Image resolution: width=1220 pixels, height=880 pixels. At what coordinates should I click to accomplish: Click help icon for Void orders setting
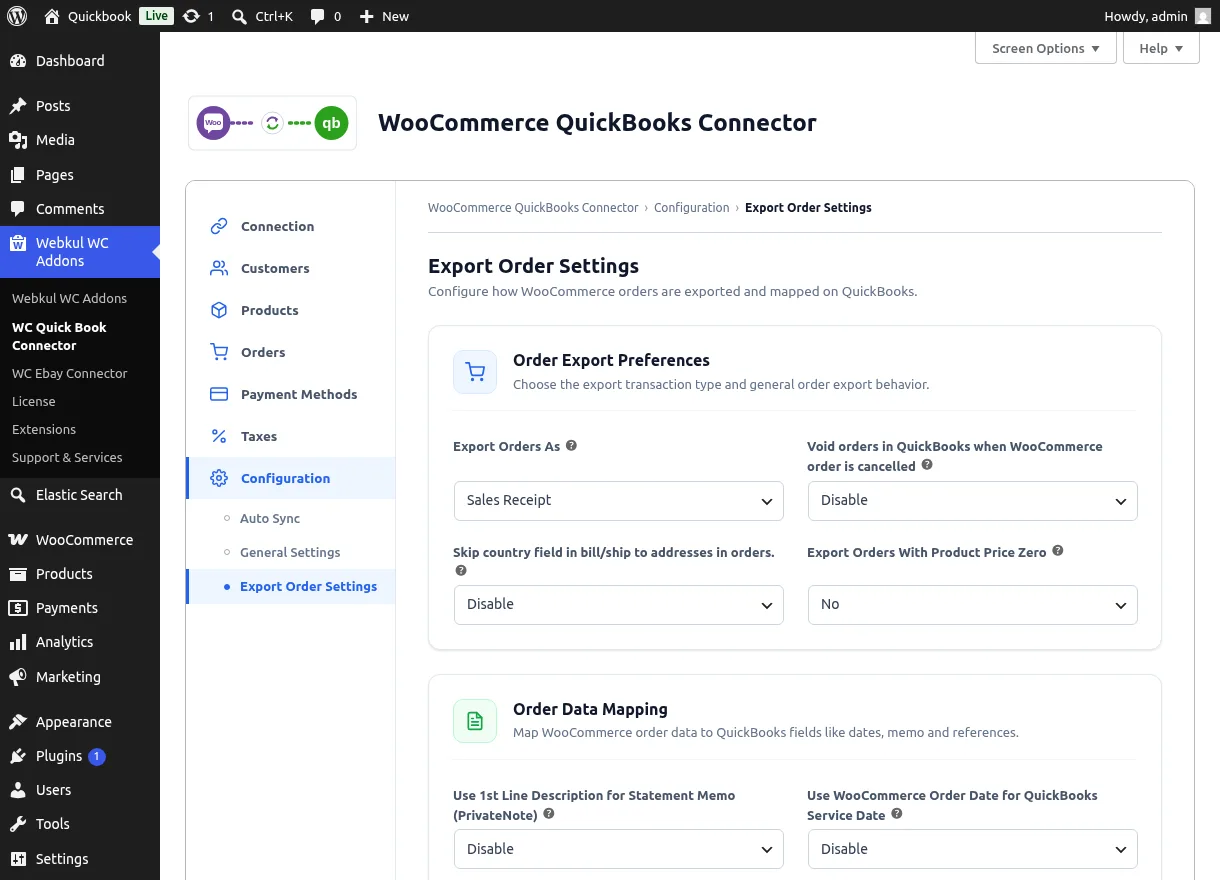pyautogui.click(x=927, y=465)
